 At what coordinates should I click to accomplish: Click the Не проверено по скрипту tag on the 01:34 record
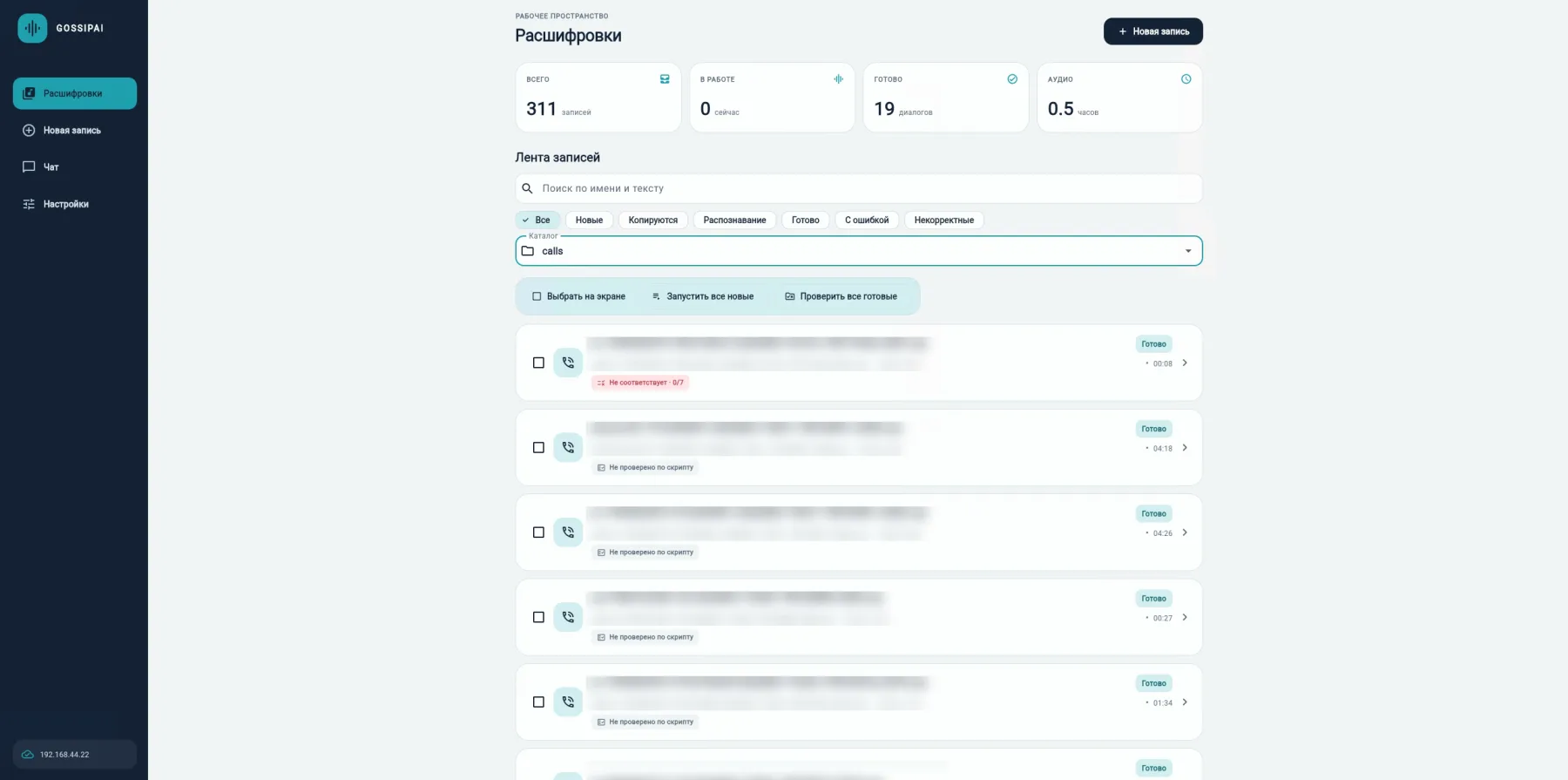point(645,722)
